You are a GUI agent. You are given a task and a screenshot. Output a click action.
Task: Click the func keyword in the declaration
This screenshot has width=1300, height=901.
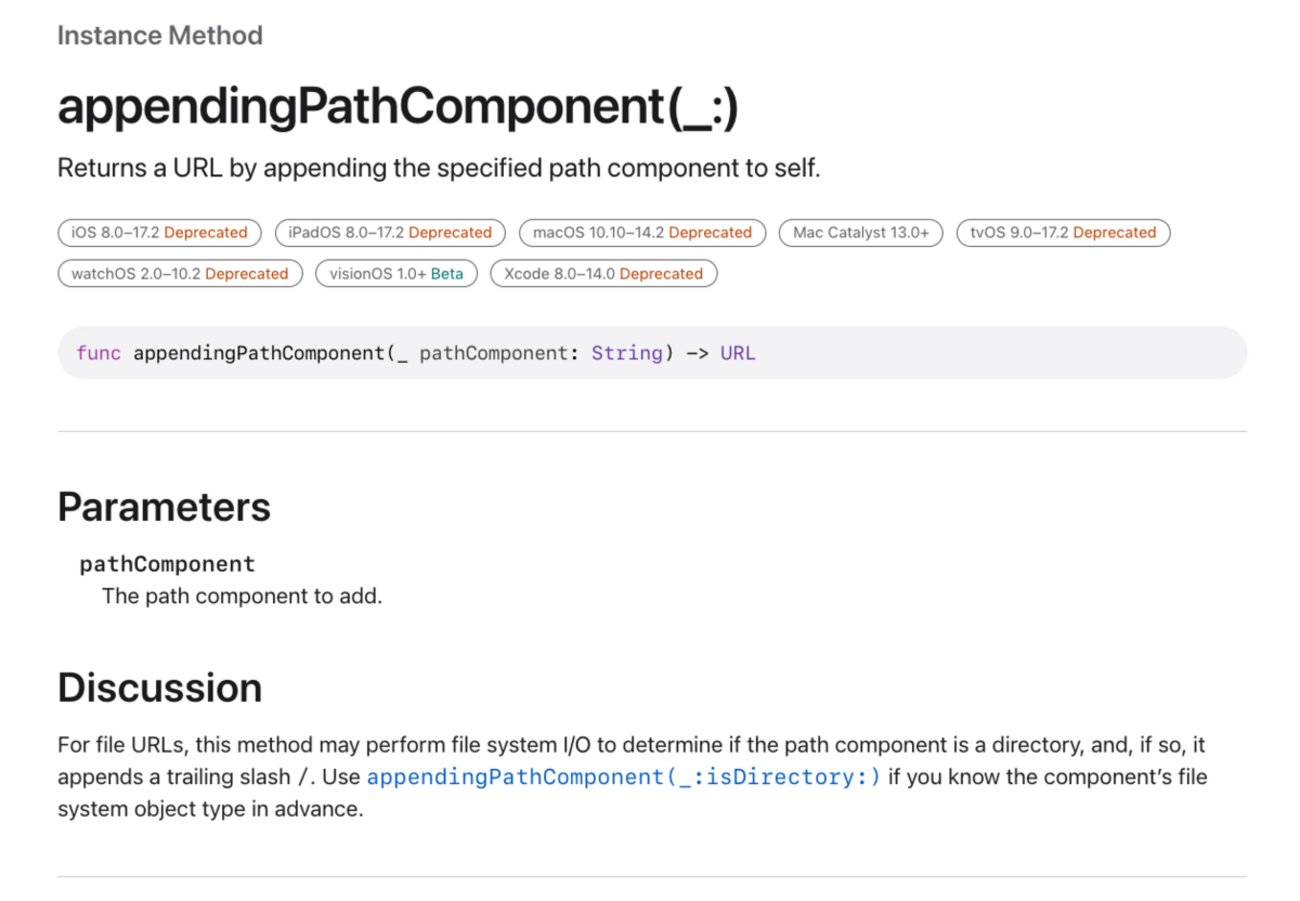(x=98, y=353)
